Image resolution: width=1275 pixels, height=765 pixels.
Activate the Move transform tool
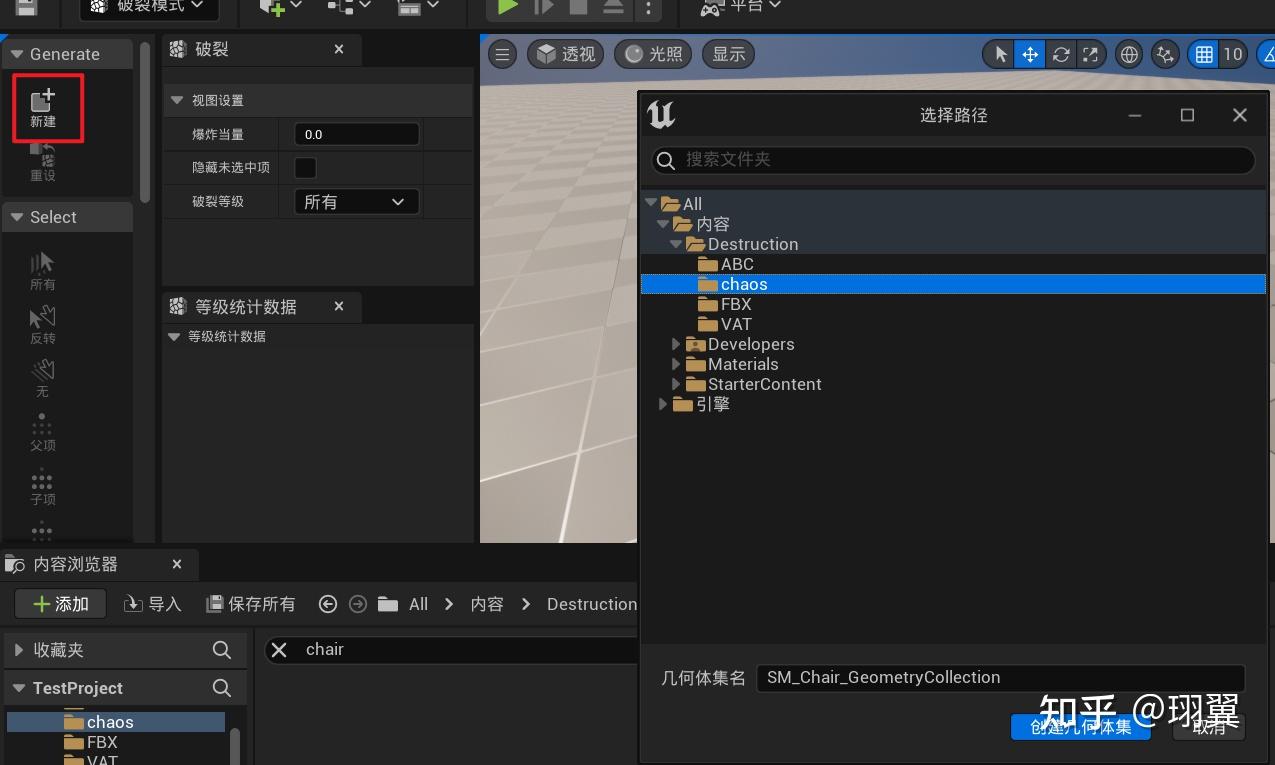tap(1029, 54)
